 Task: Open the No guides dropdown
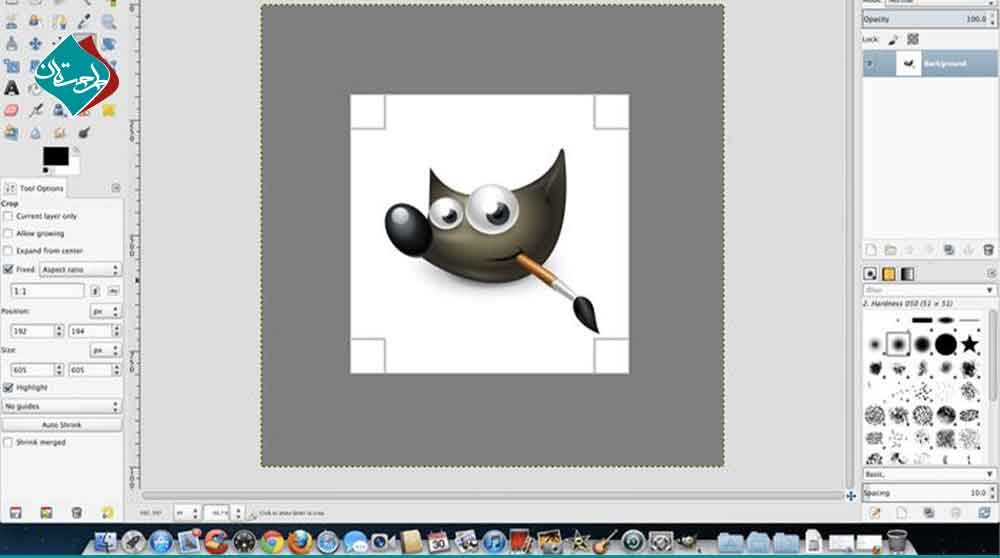(61, 406)
